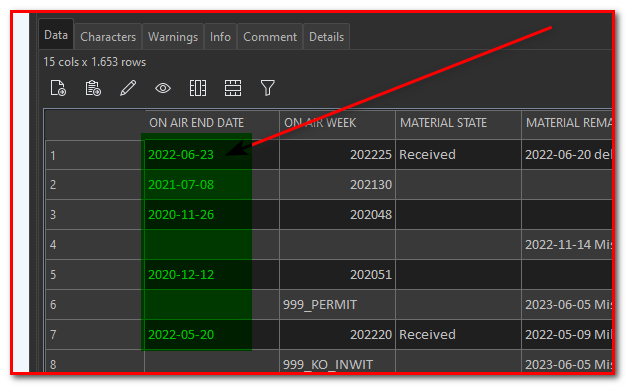Click the clipboard paste icon in toolbar

(93, 88)
